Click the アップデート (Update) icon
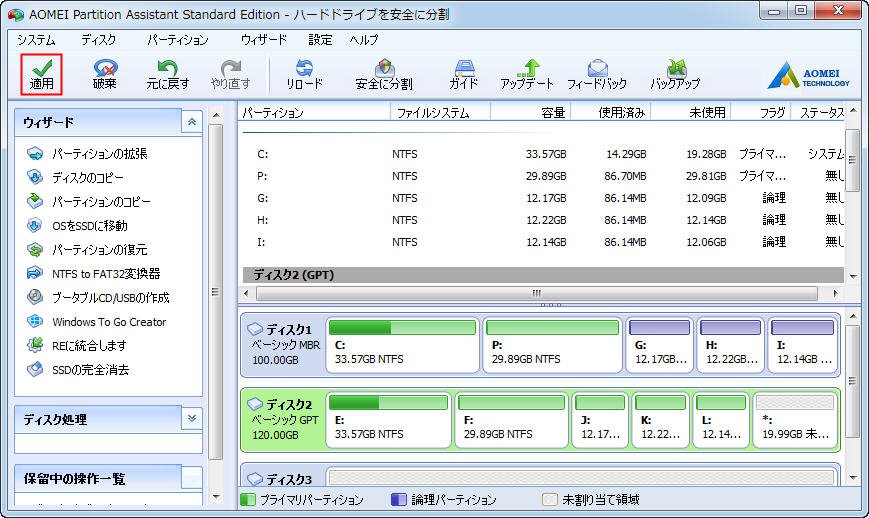Screen dimensions: 869x518 coord(526,74)
